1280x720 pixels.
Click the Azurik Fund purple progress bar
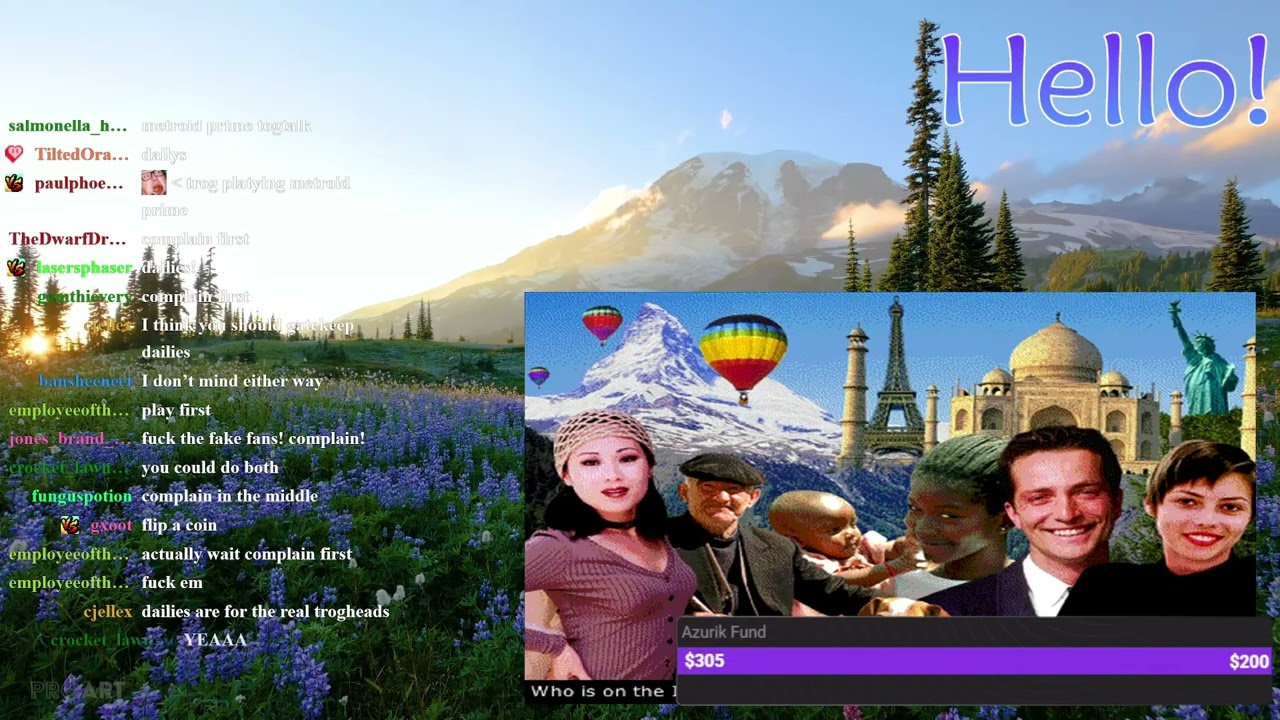(x=976, y=661)
